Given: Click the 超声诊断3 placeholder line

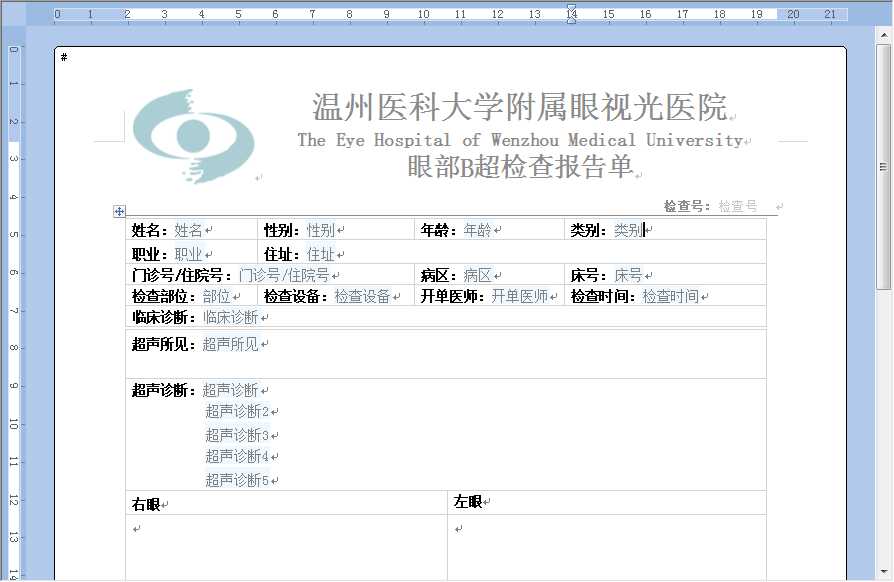Looking at the screenshot, I should (x=237, y=436).
